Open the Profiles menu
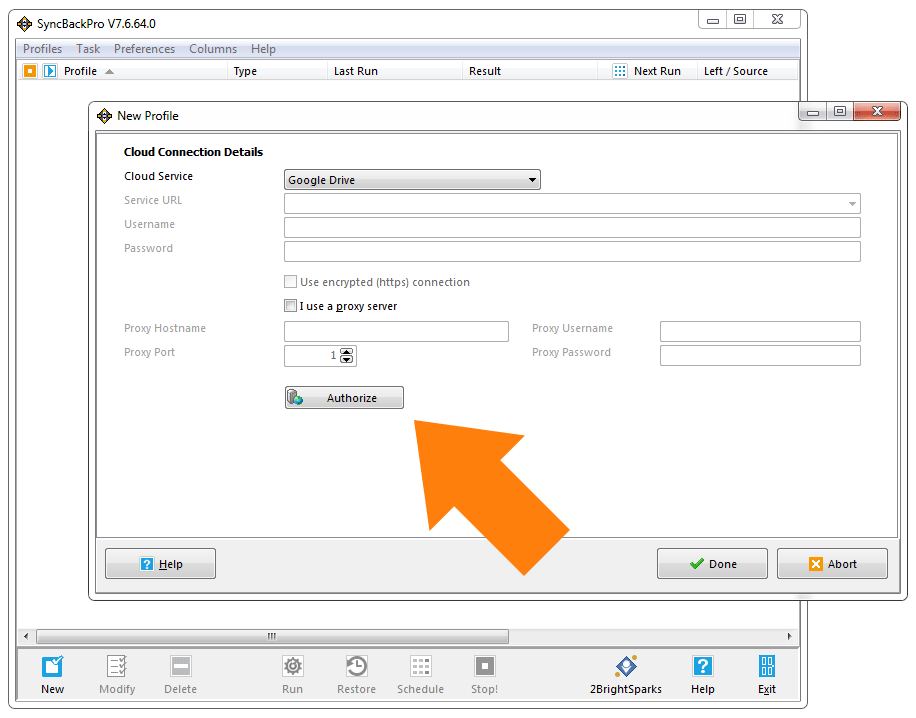Image resolution: width=916 pixels, height=718 pixels. tap(43, 49)
